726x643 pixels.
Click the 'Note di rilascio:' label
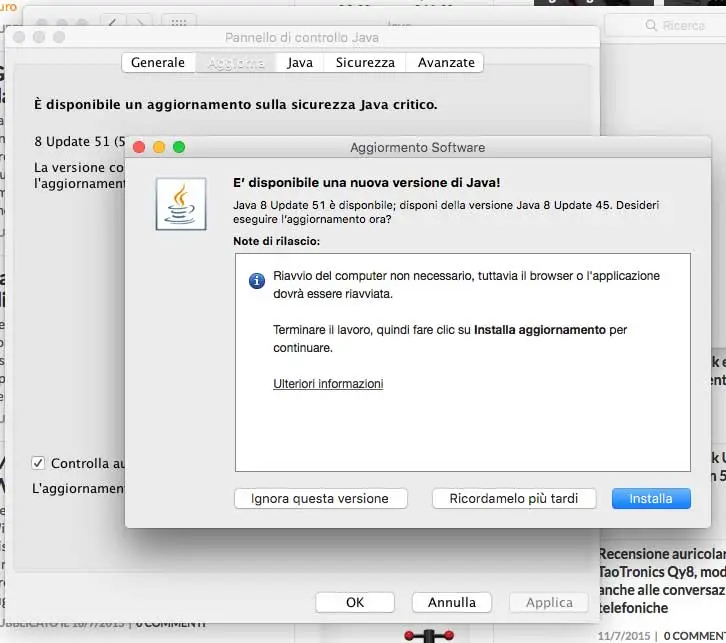[x=276, y=241]
